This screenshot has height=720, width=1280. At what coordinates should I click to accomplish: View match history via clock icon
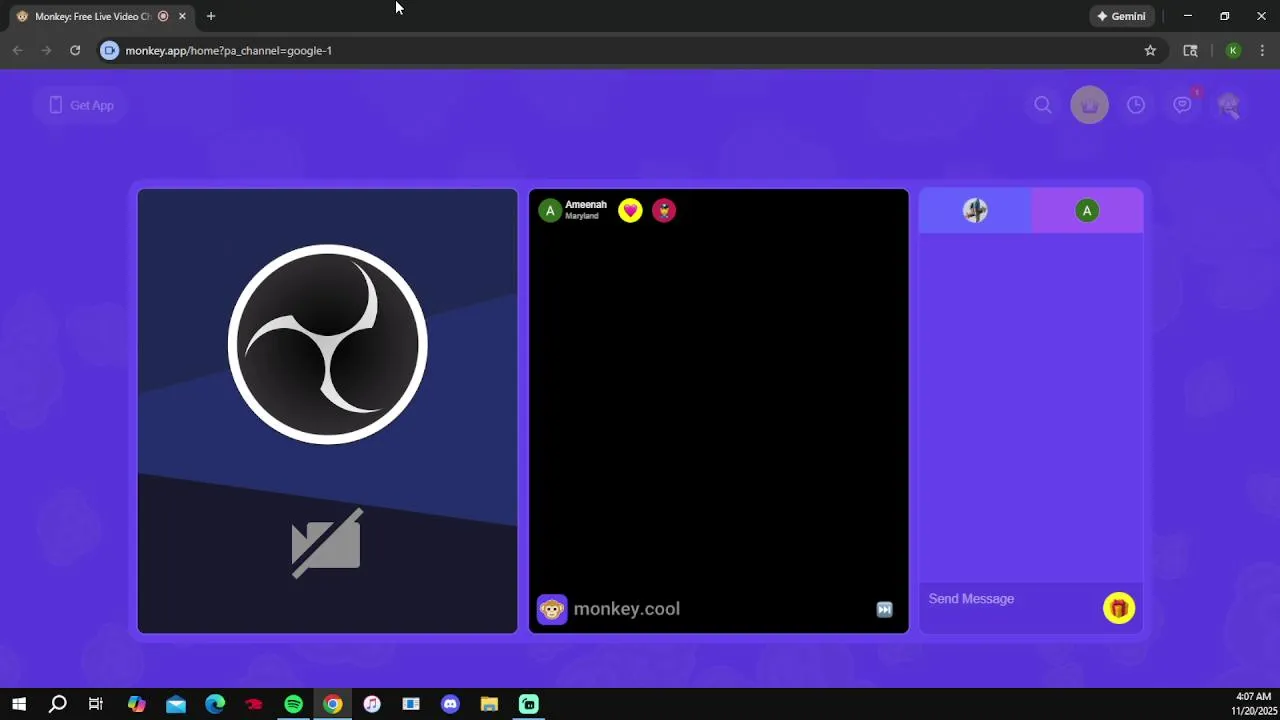(1136, 105)
